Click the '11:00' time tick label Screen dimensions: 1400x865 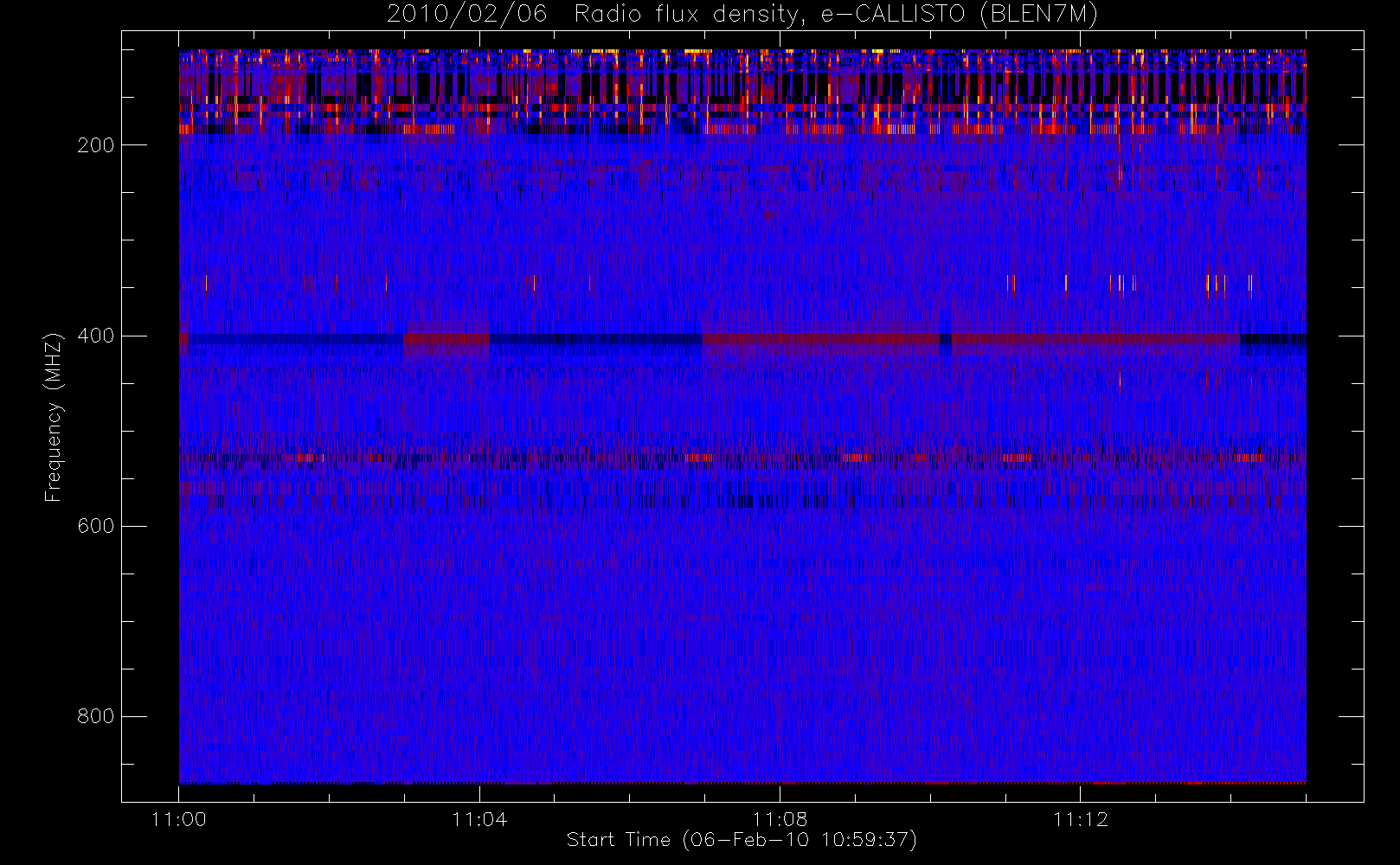(x=179, y=819)
